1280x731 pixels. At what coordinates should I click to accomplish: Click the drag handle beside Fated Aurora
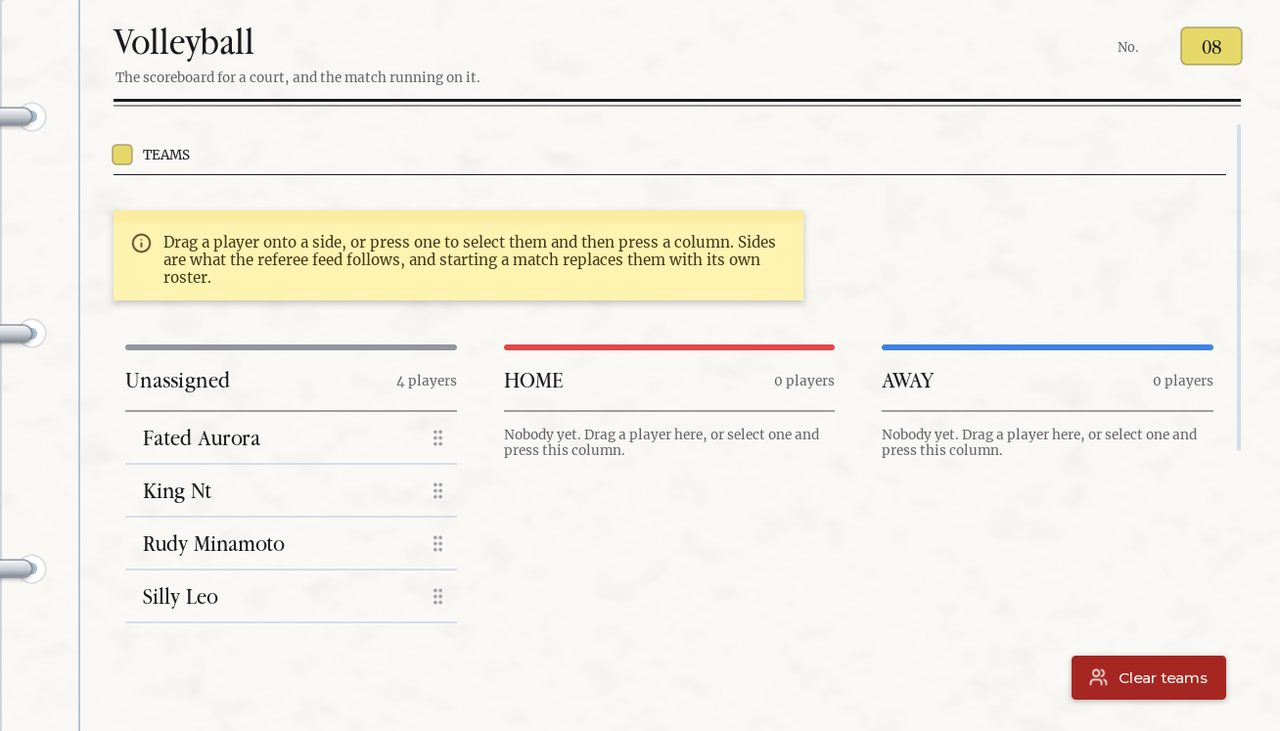coord(437,438)
